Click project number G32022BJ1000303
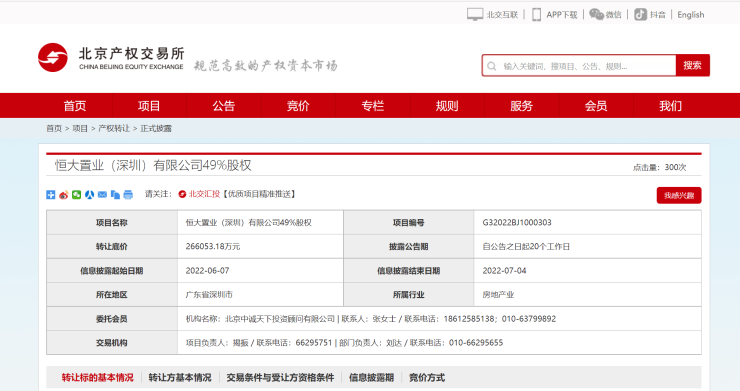 (x=517, y=222)
